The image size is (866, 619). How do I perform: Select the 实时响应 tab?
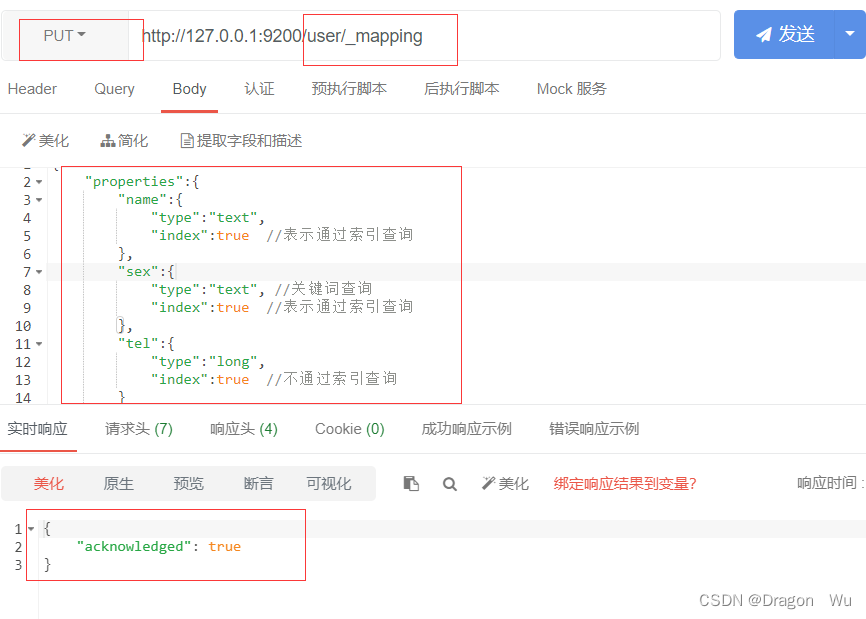point(38,429)
